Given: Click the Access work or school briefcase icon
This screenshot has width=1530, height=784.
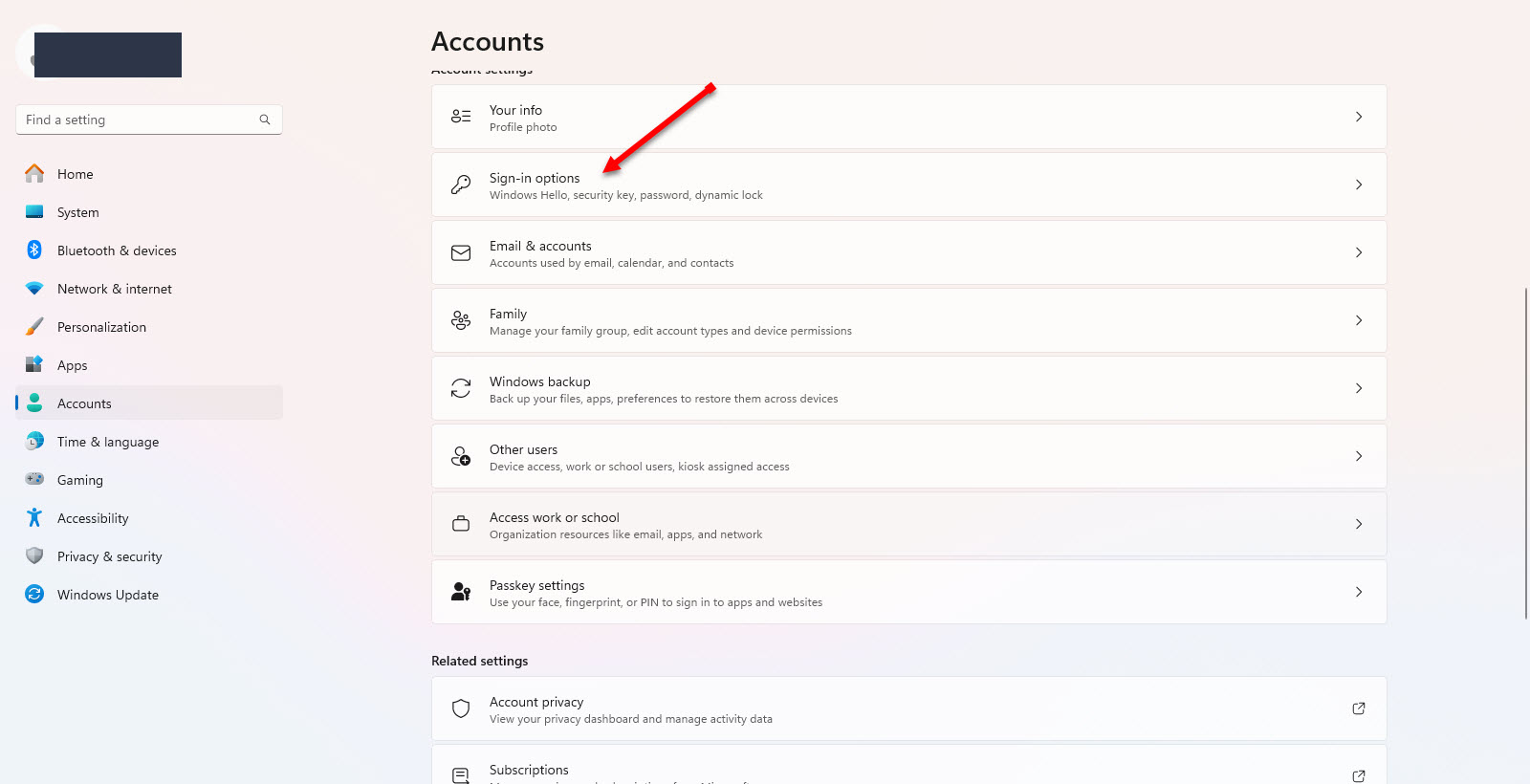Looking at the screenshot, I should pos(461,524).
